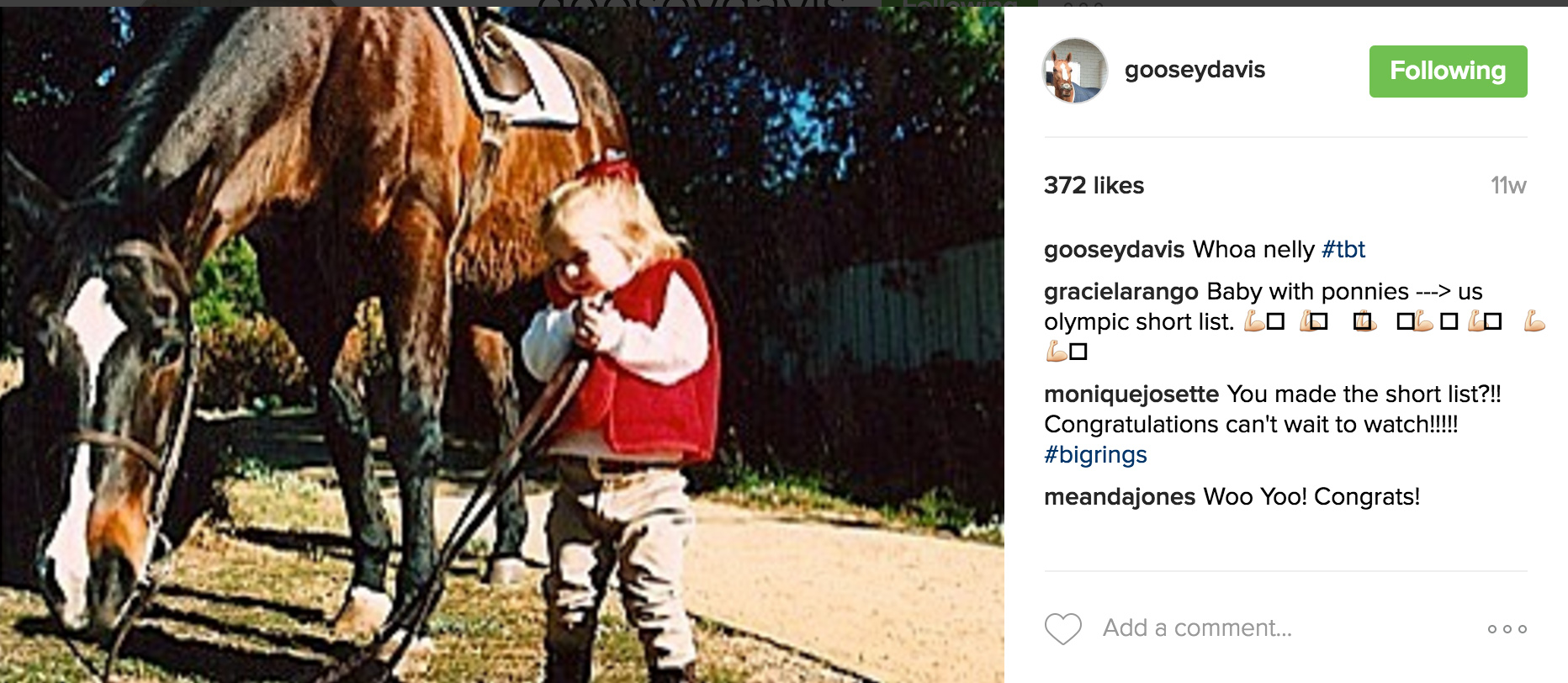Open the #tbt hashtag link

pos(1343,249)
